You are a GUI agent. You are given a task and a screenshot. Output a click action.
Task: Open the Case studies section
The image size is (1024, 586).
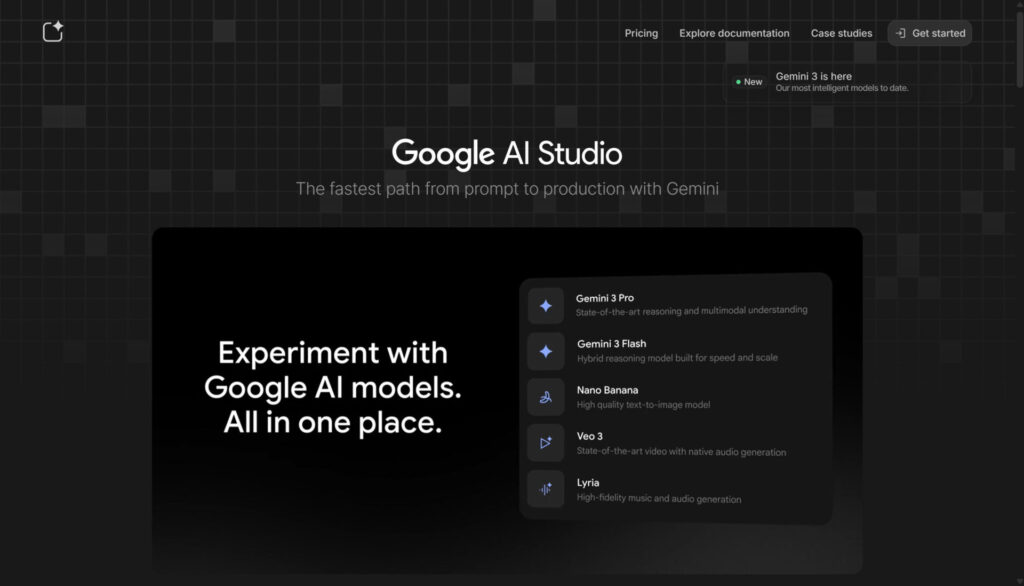point(841,33)
